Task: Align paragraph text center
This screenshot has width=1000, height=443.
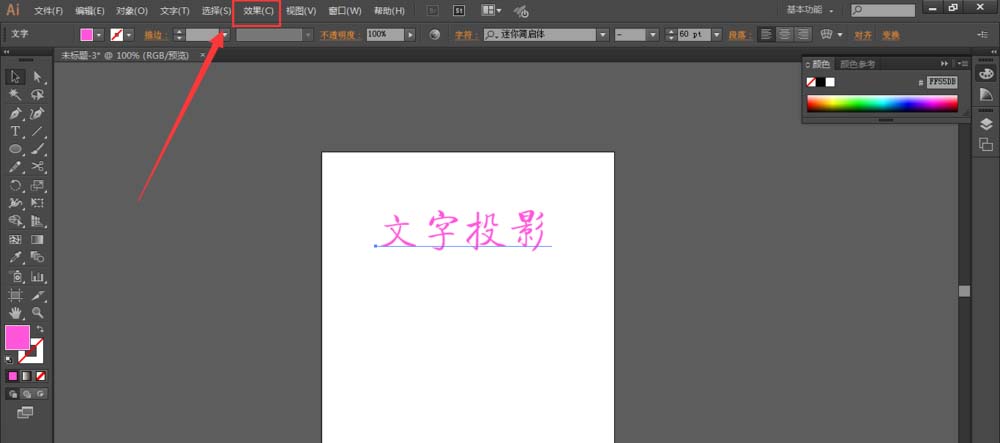Action: coord(785,34)
